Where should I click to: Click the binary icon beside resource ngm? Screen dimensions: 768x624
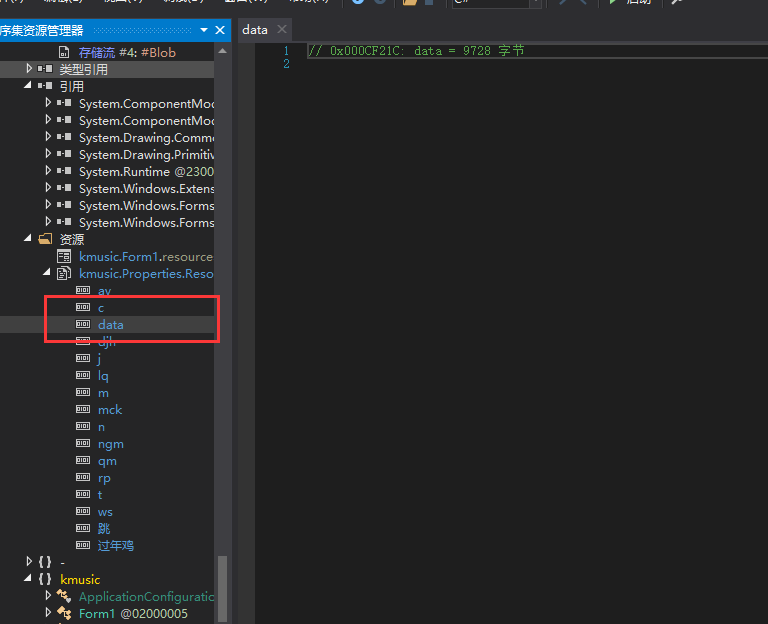pos(83,443)
